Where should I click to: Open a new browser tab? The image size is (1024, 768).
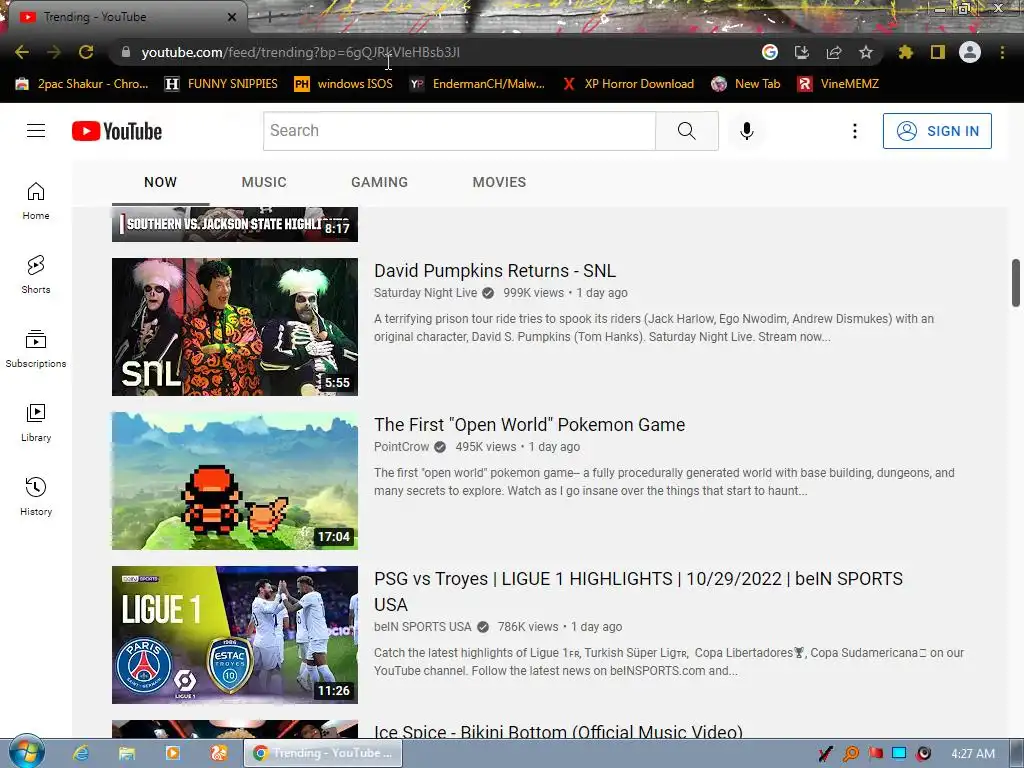click(x=268, y=18)
